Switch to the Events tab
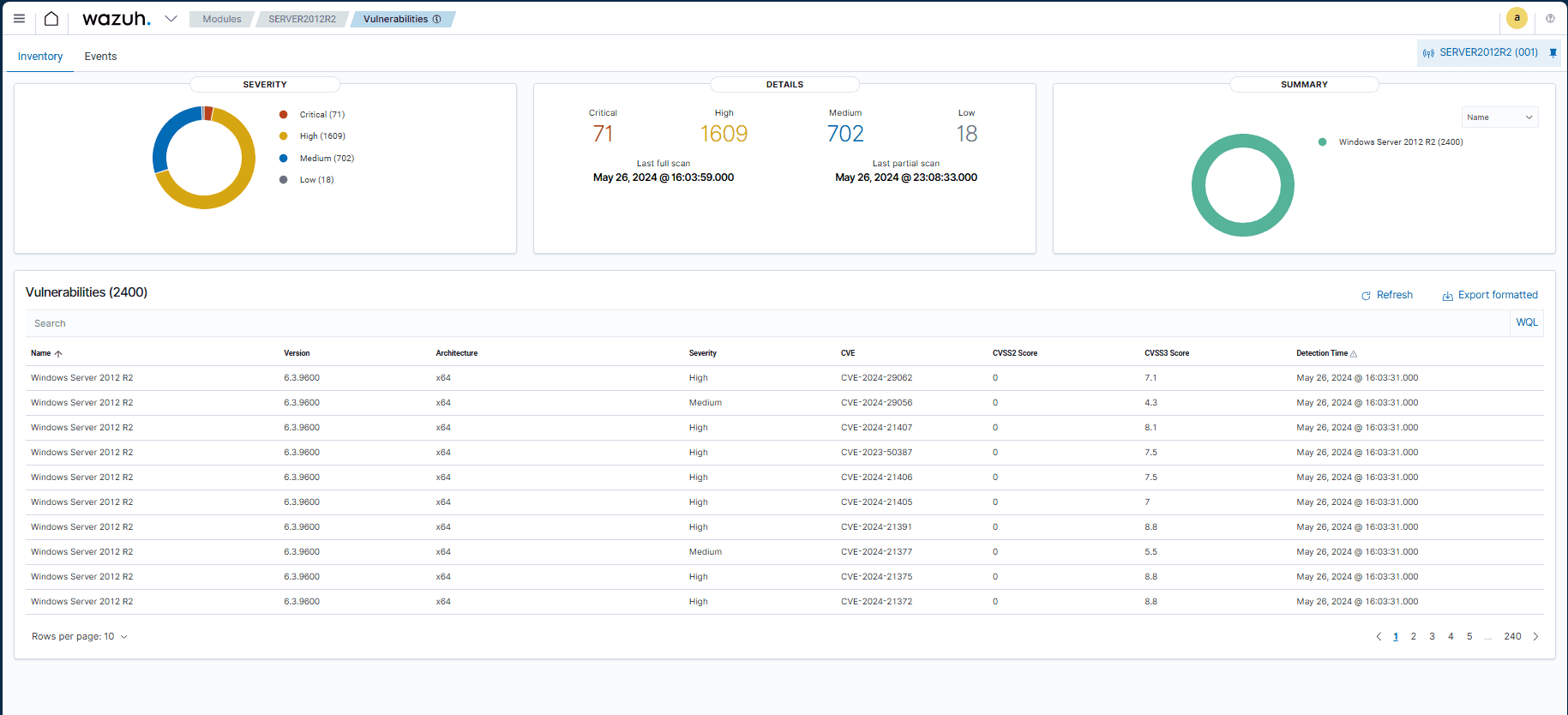This screenshot has height=715, width=1568. [x=100, y=57]
